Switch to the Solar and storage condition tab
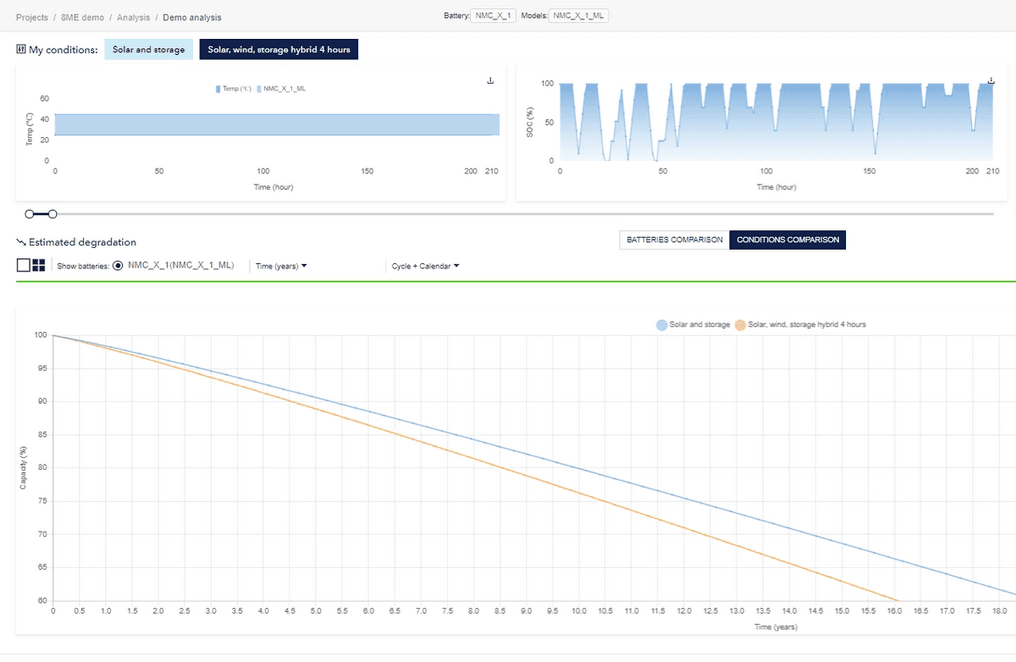 click(148, 48)
